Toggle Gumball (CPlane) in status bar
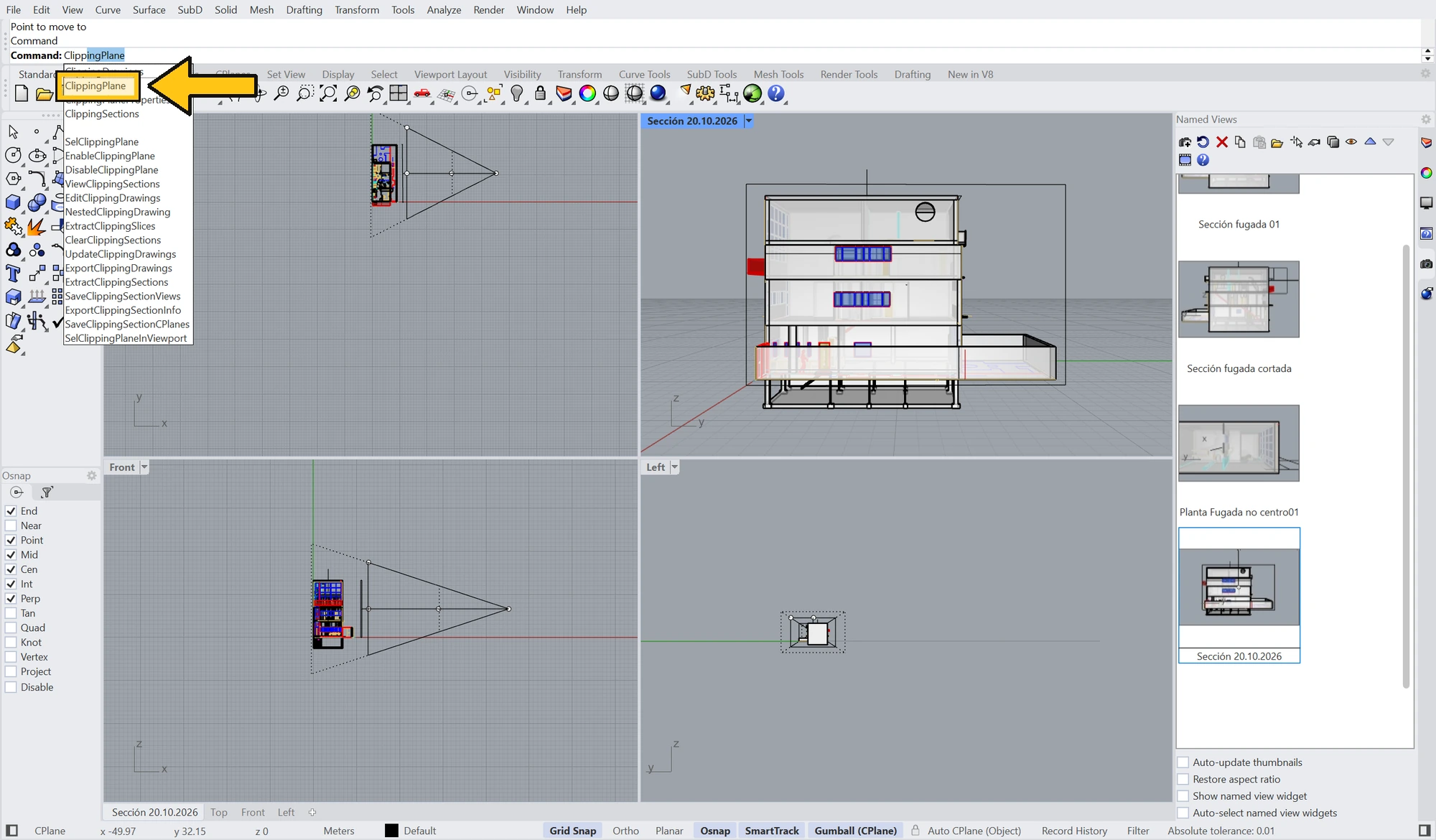Screen dimensions: 1436x840 (x=855, y=831)
